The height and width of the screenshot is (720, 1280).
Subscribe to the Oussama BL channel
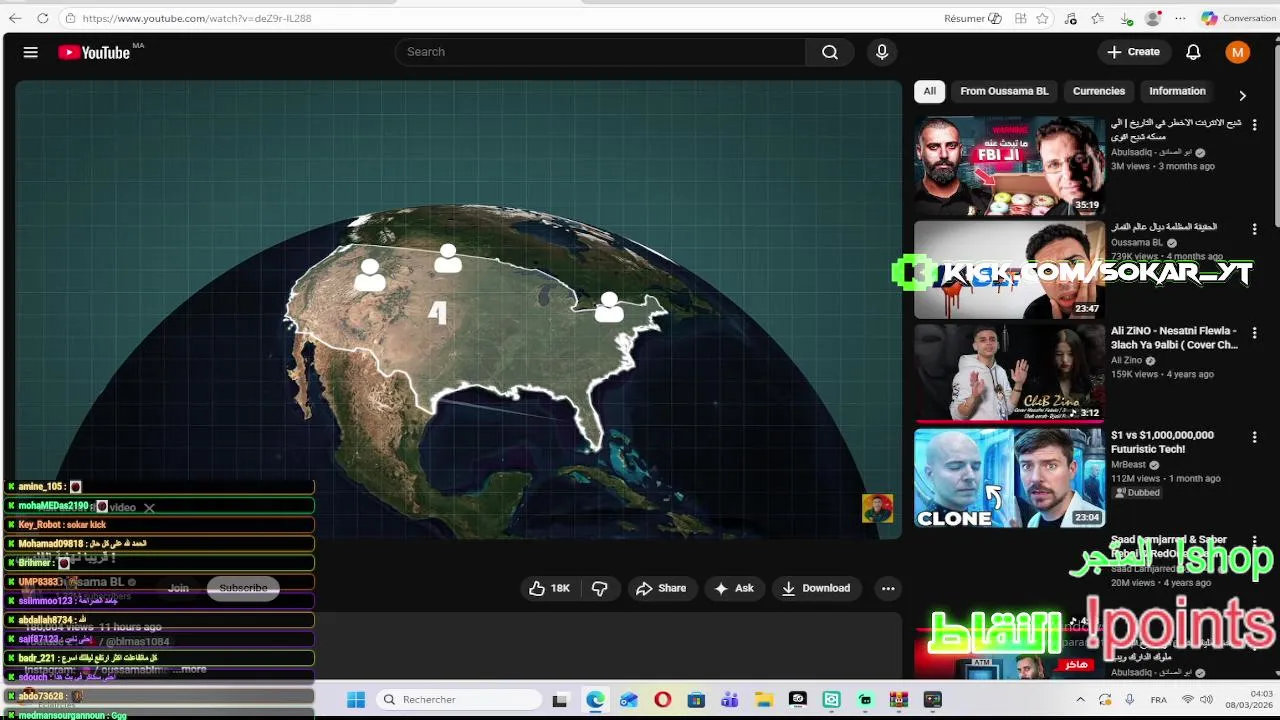(243, 588)
